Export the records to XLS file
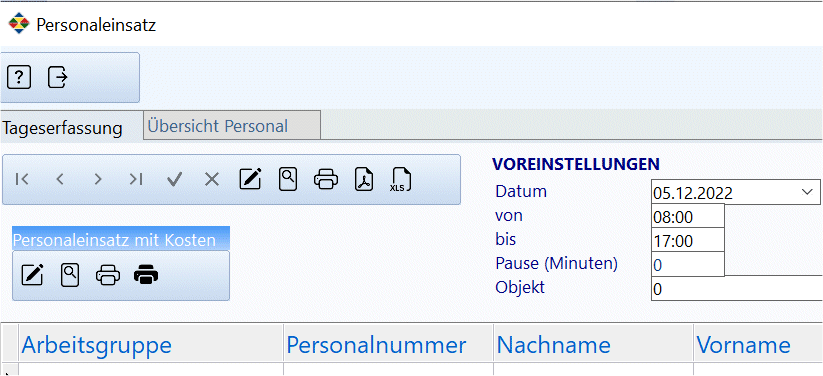The height and width of the screenshot is (376, 823). pos(402,179)
